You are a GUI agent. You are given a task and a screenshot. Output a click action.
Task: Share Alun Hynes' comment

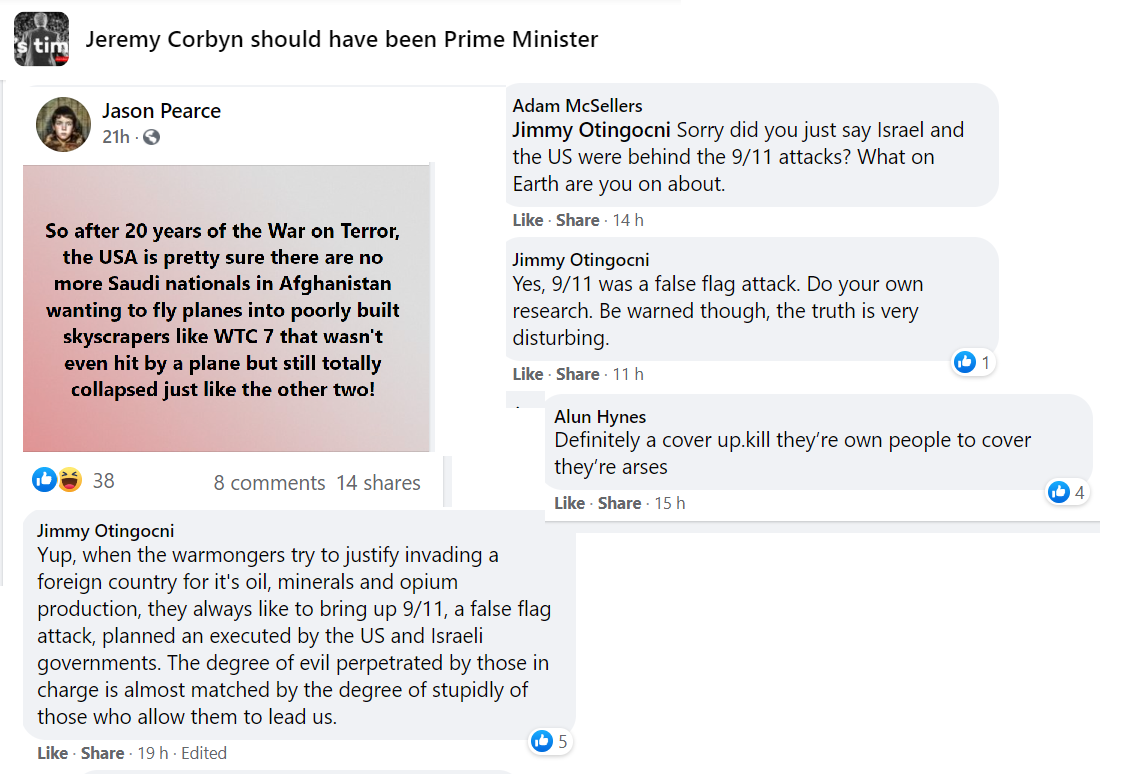pyautogui.click(x=619, y=503)
